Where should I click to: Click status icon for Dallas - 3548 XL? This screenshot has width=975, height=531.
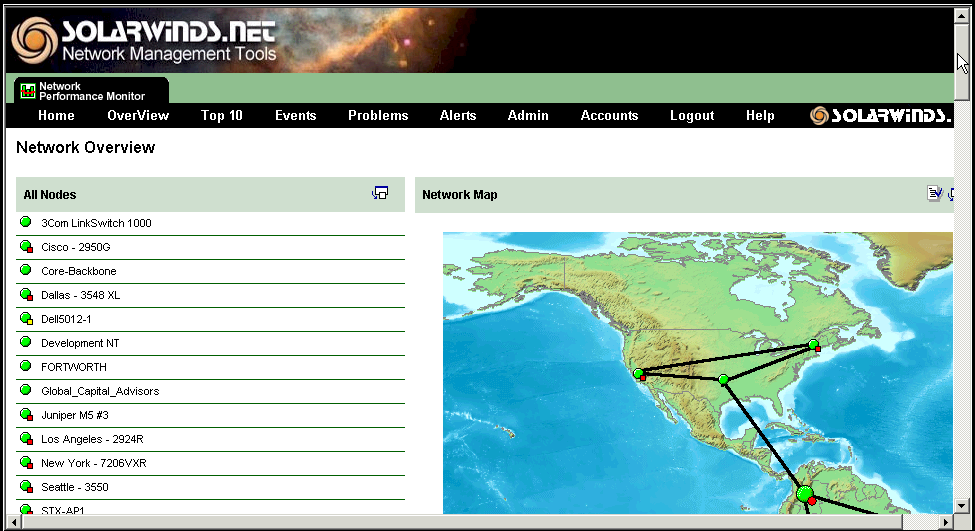coord(26,295)
